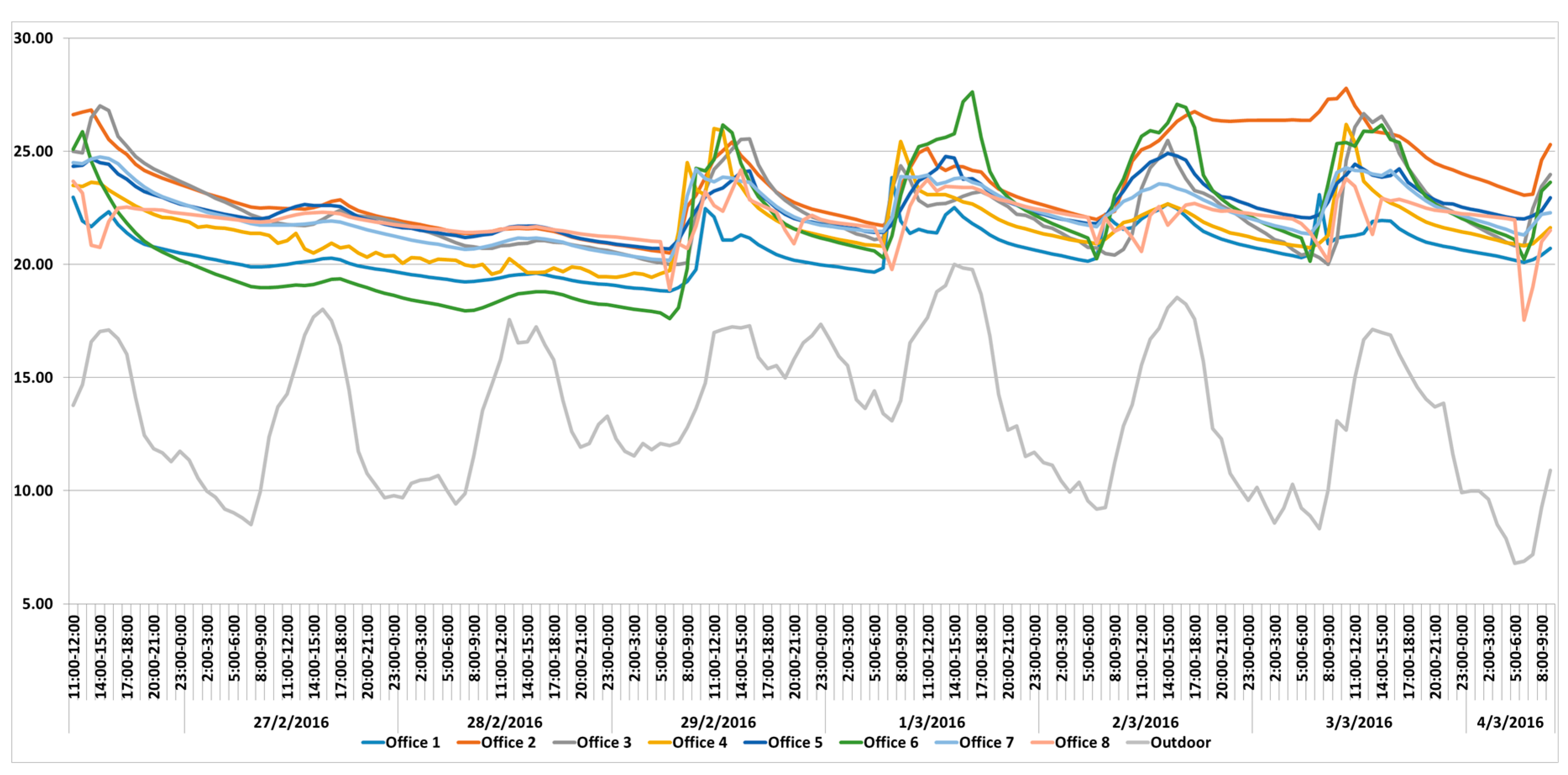Click the Office 7 legend entry
Image resolution: width=1568 pixels, height=775 pixels.
986,742
